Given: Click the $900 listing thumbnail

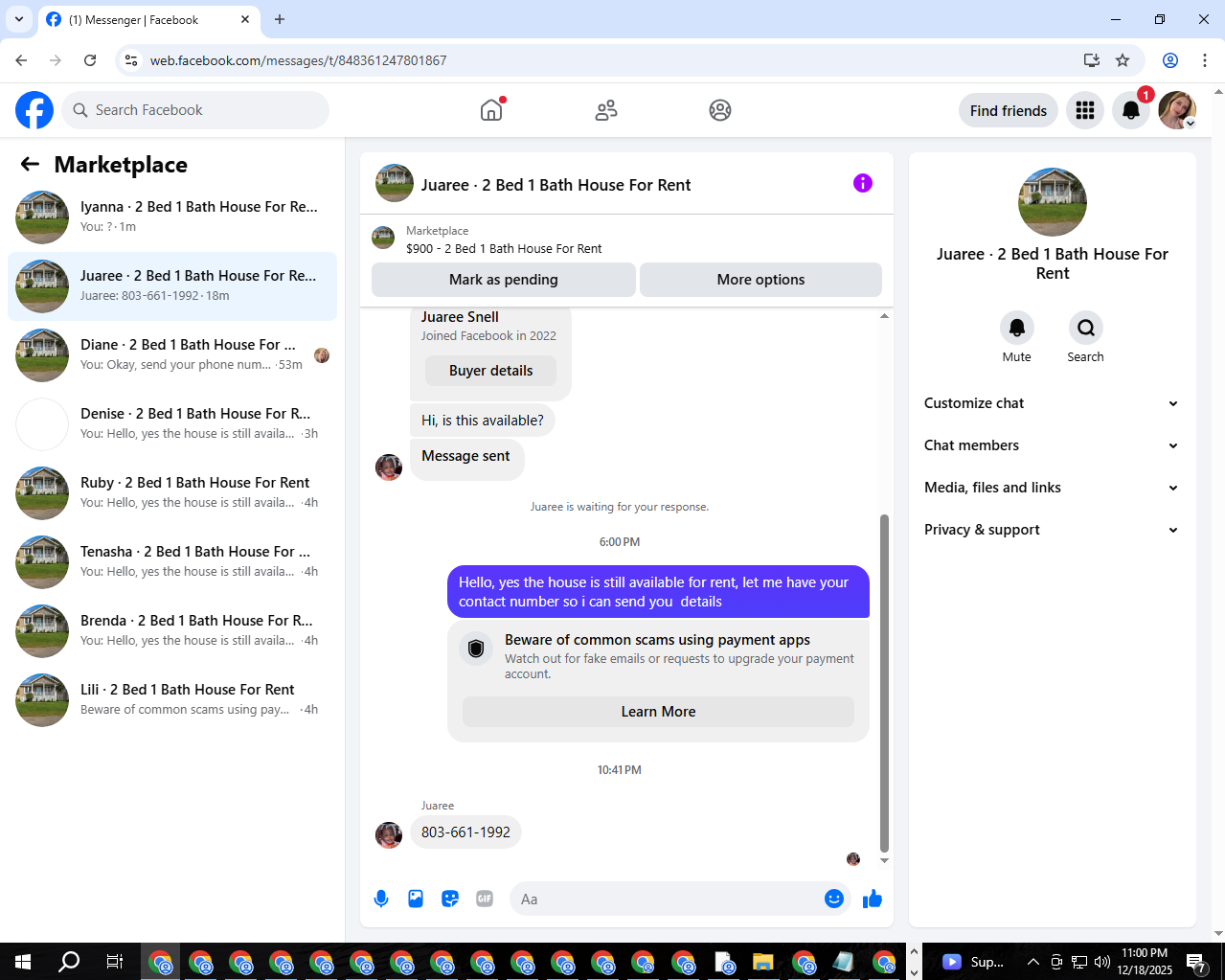Looking at the screenshot, I should pos(383,238).
